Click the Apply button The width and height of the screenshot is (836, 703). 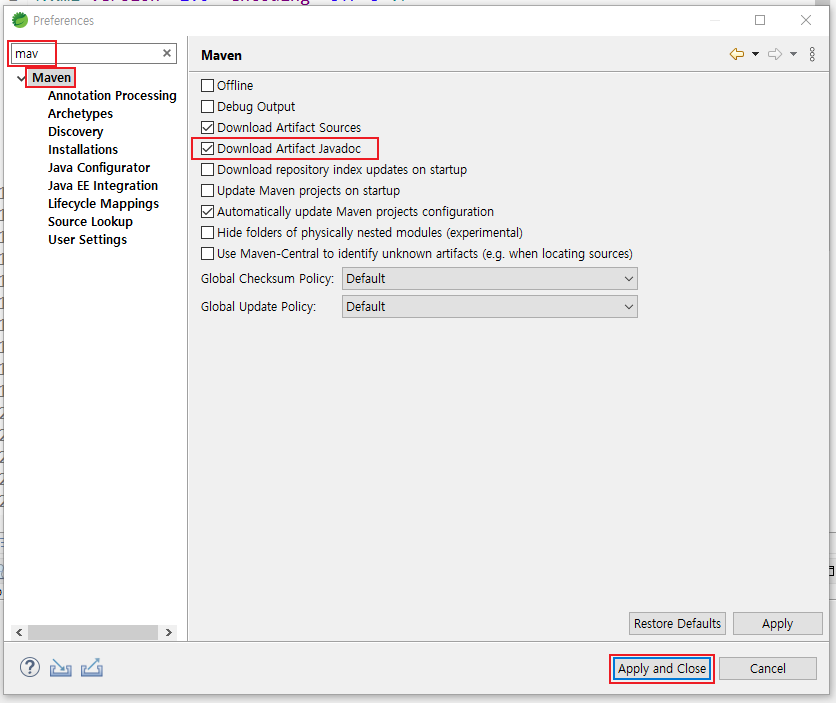(777, 624)
